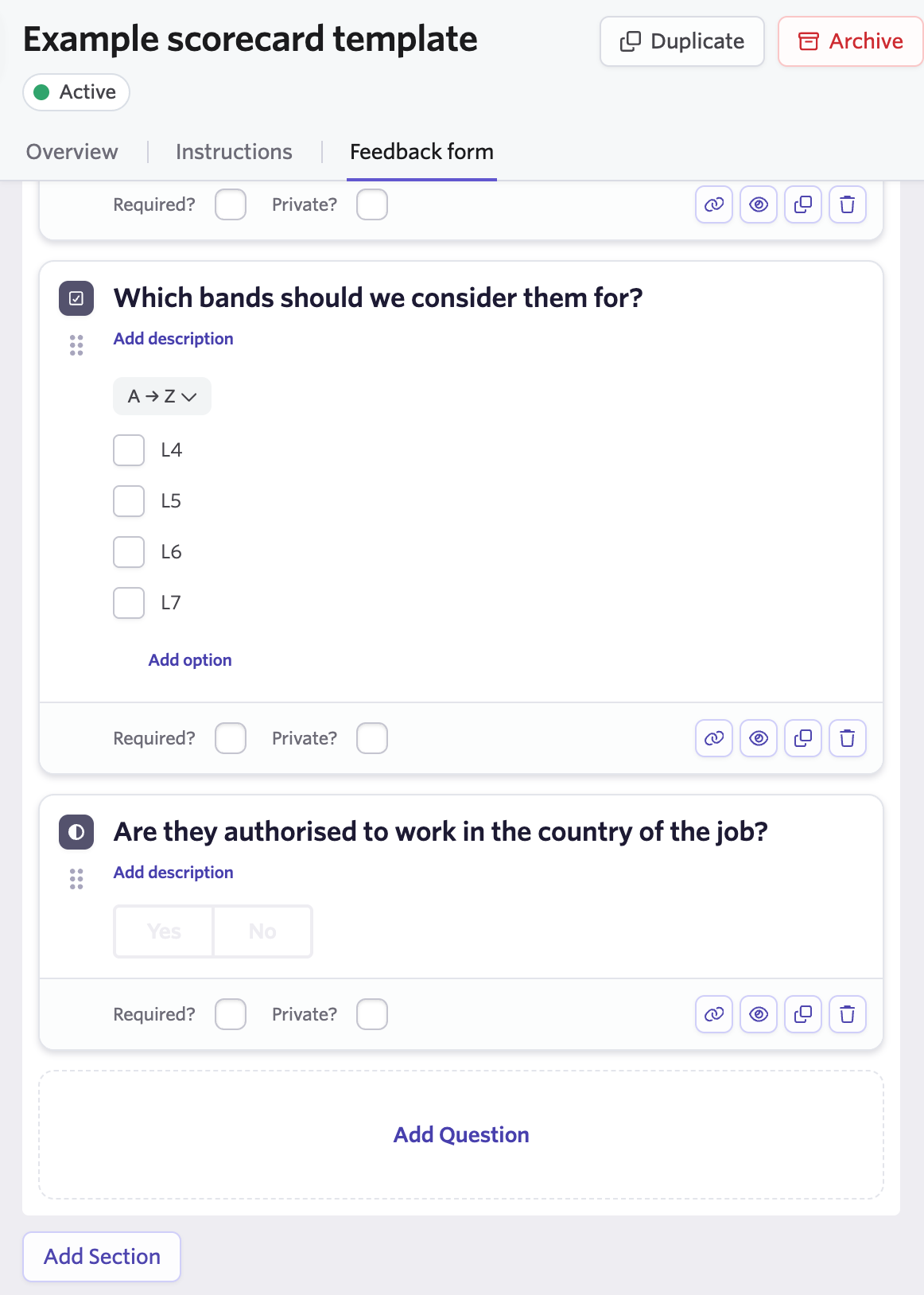Click link icon on work authorisation question
The image size is (924, 1295).
[x=713, y=1014]
